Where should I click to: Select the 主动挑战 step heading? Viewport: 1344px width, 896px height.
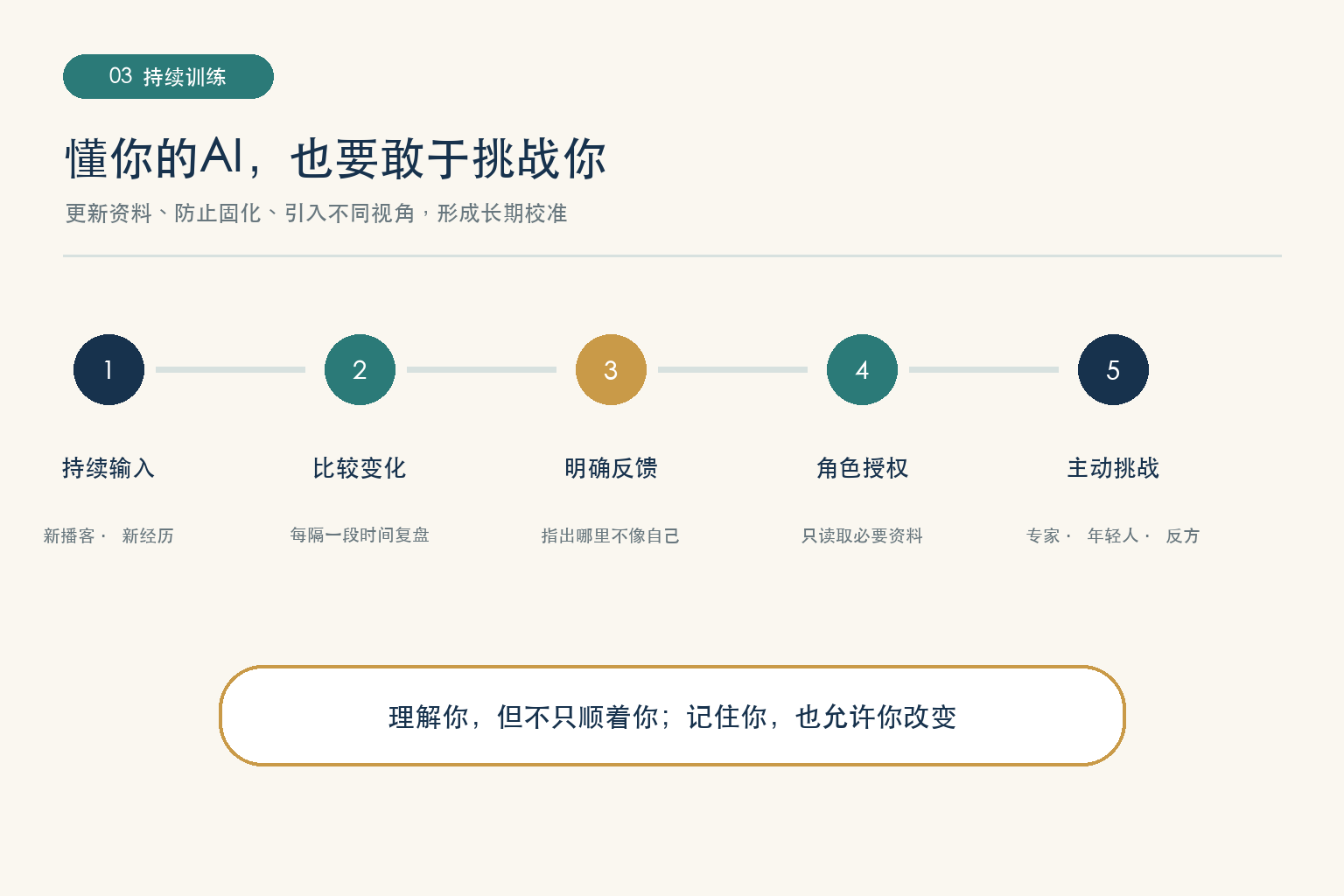tap(1113, 468)
